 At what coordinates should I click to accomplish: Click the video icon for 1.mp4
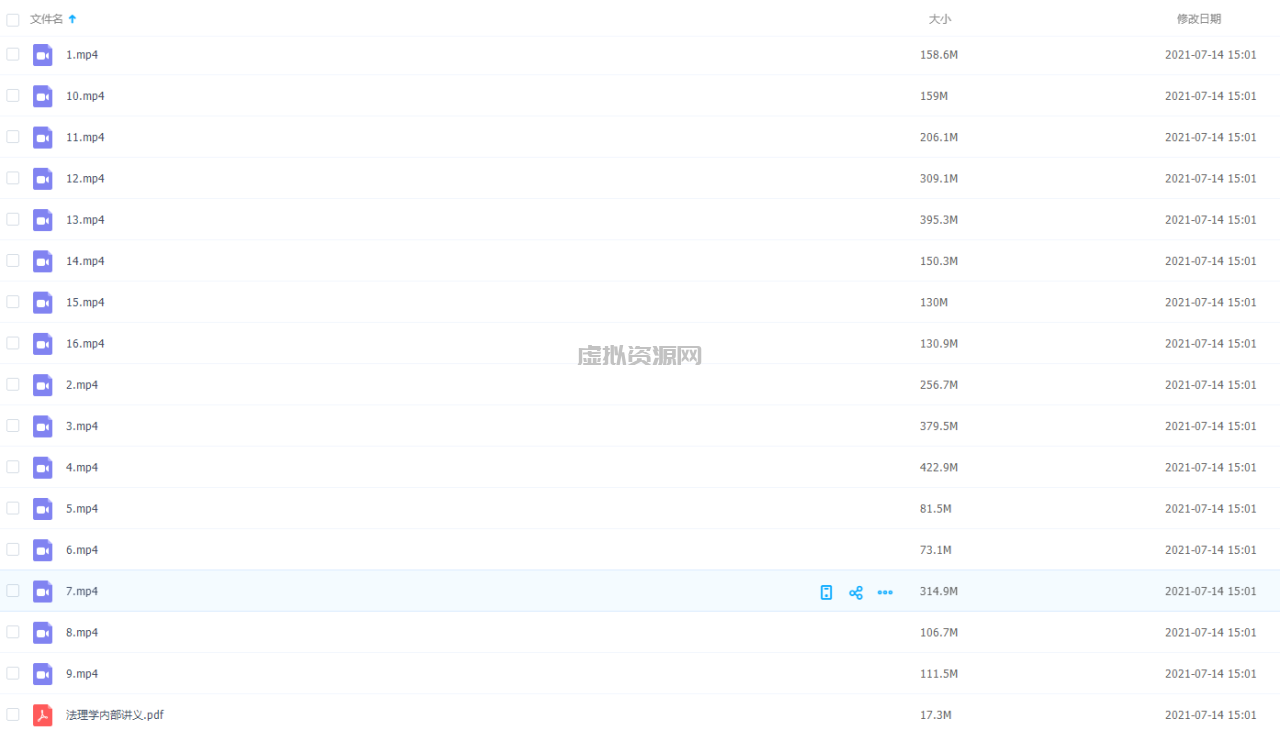(x=42, y=55)
